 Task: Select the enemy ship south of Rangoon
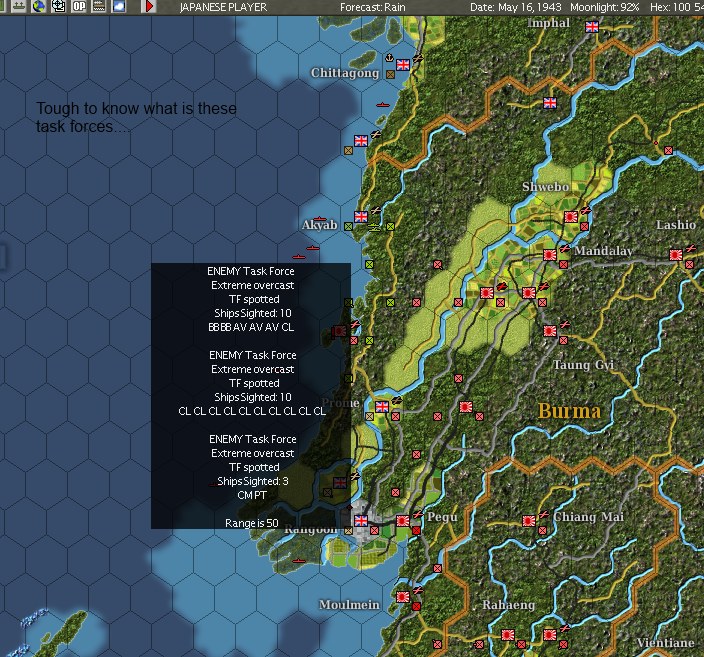(x=299, y=561)
